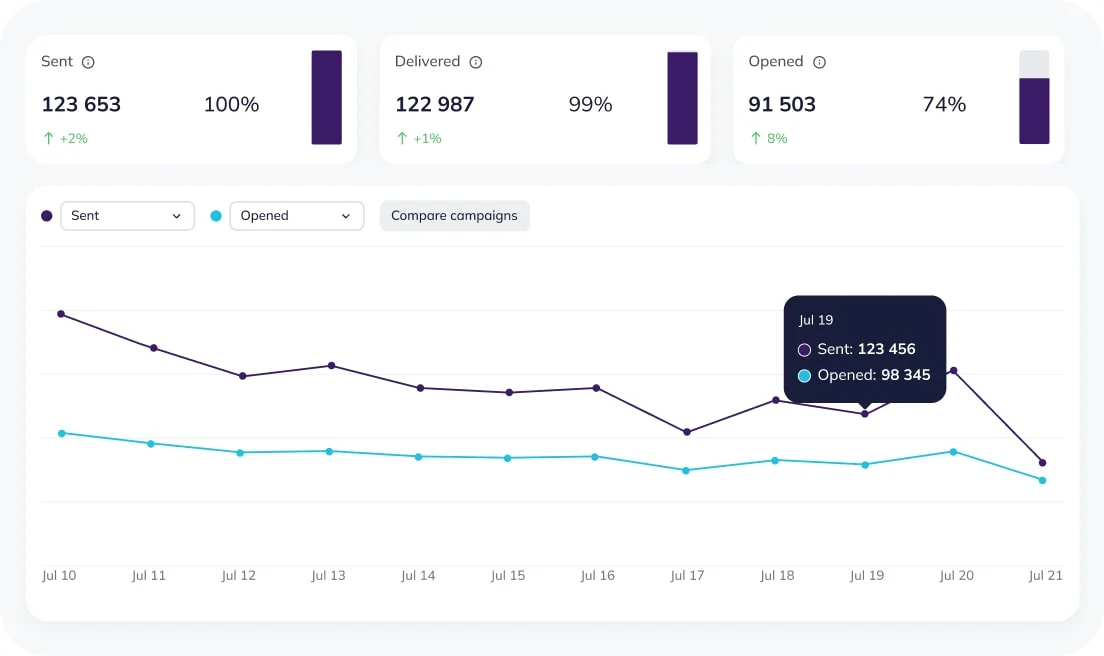The width and height of the screenshot is (1104, 656).
Task: Toggle the Opened series via its cyan legend dot
Action: [216, 215]
